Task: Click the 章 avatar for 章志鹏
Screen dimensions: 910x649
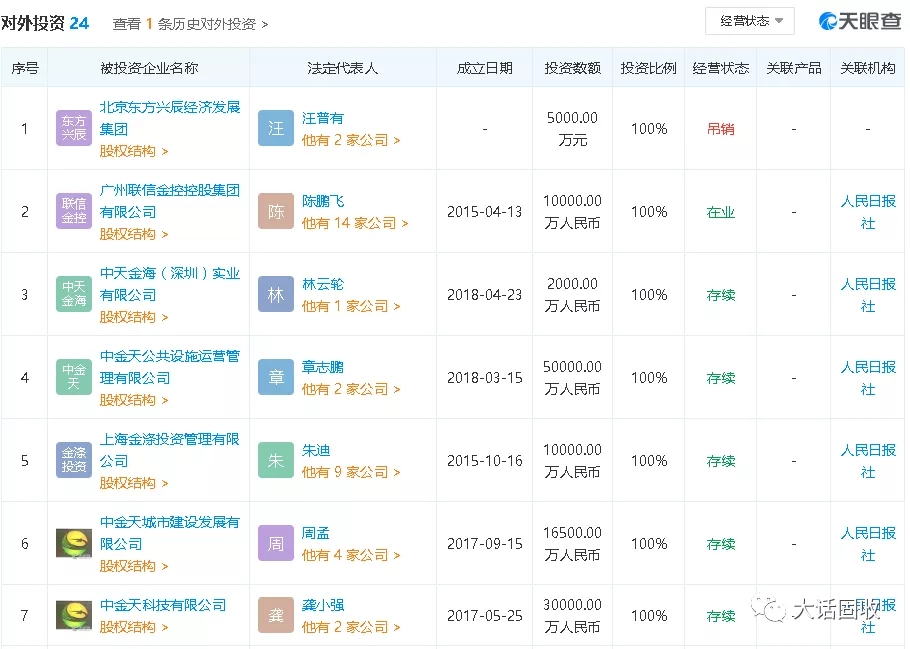Action: pyautogui.click(x=276, y=377)
